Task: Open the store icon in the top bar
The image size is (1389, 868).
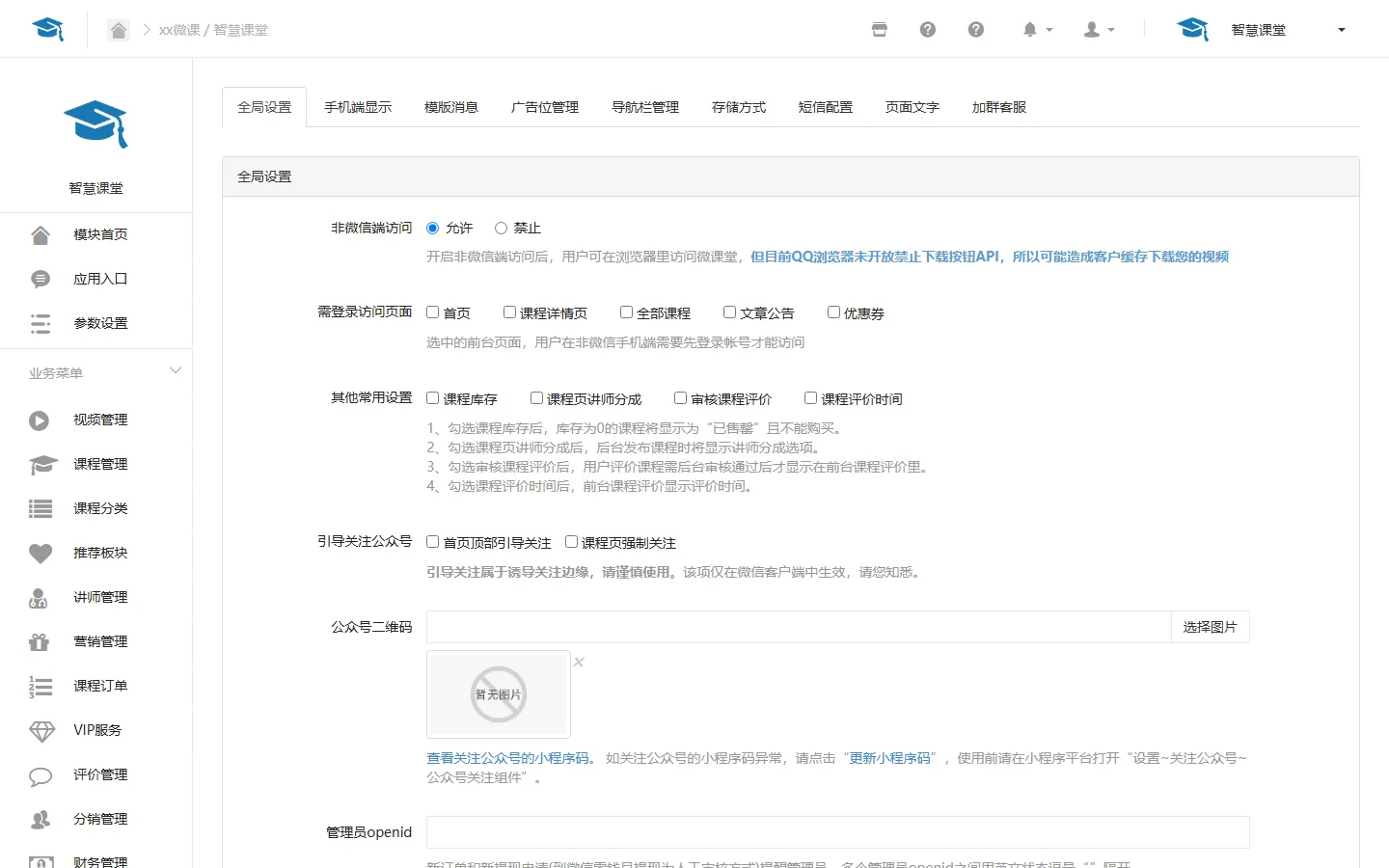Action: (x=879, y=30)
